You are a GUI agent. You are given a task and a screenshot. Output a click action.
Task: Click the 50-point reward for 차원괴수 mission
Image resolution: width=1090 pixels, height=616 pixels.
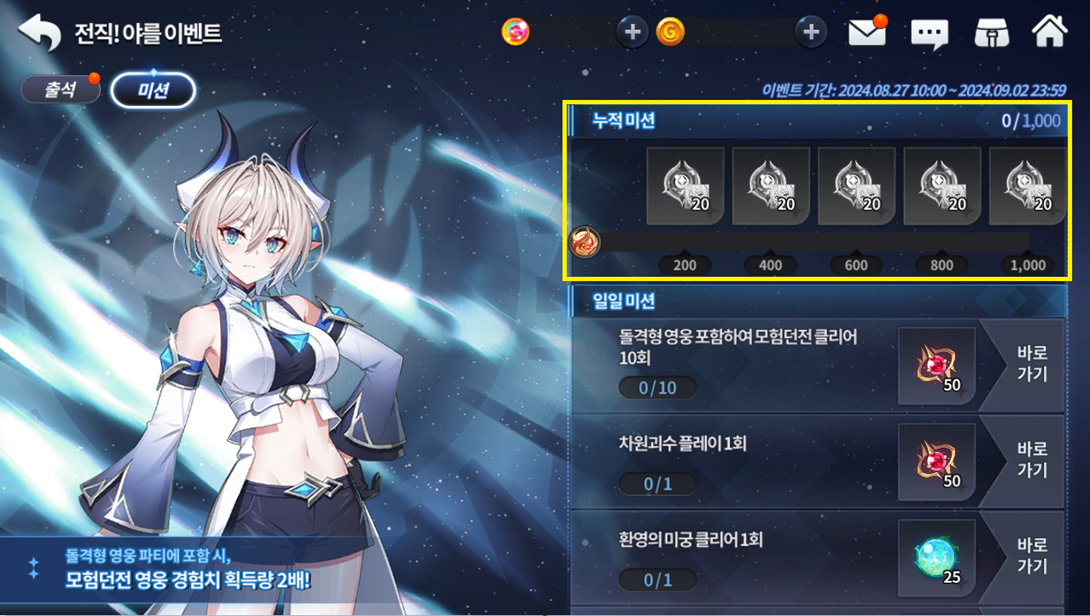tap(936, 462)
